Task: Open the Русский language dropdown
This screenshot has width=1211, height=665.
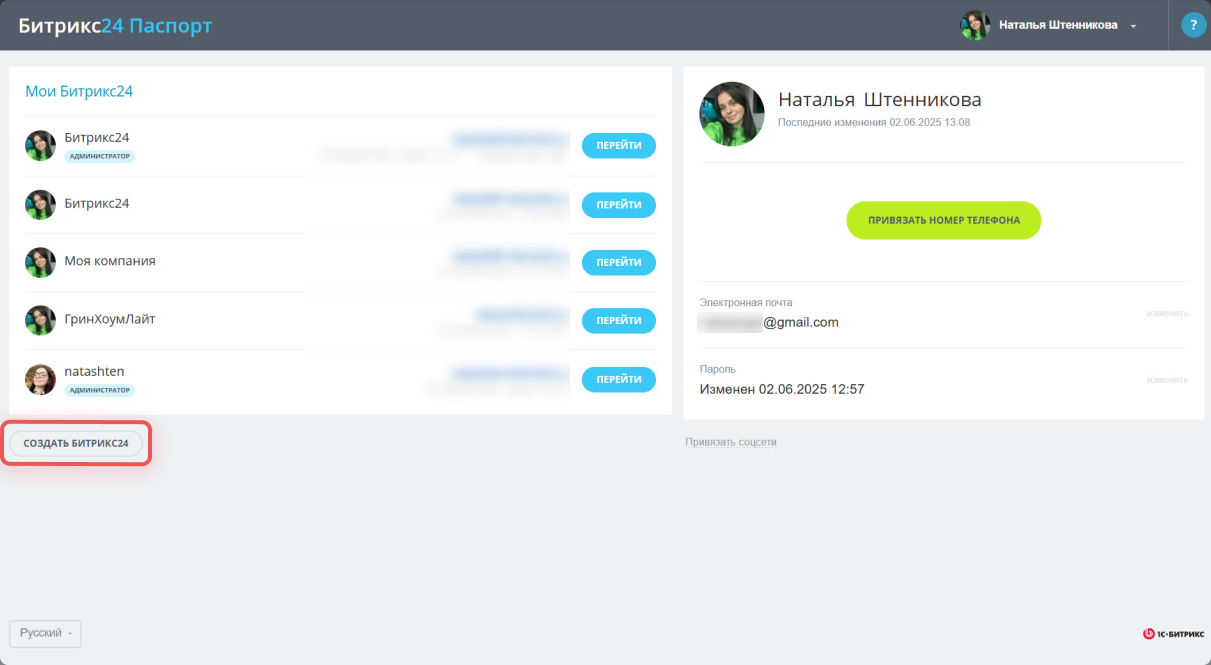Action: pos(45,633)
